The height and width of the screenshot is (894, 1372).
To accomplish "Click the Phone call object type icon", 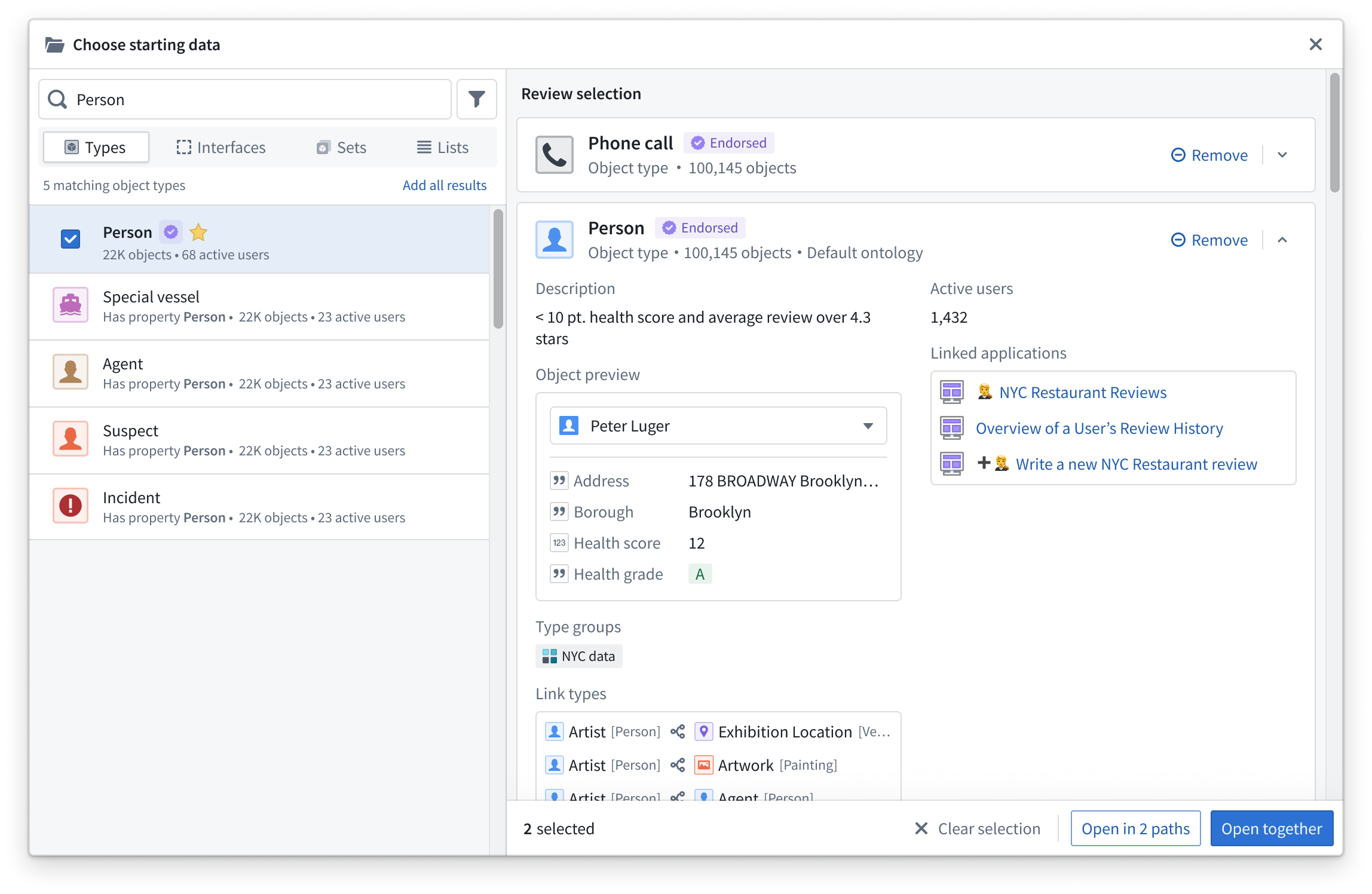I will click(554, 155).
